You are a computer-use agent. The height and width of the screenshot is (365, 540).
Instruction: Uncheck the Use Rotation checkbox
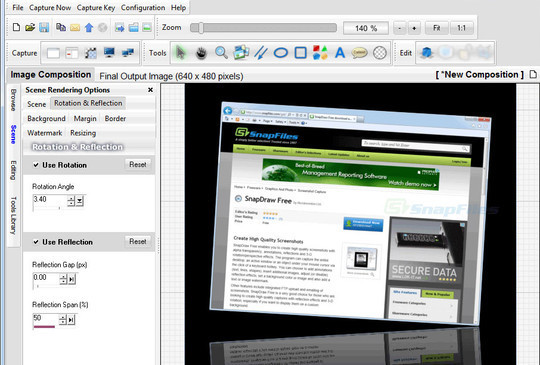[x=36, y=165]
